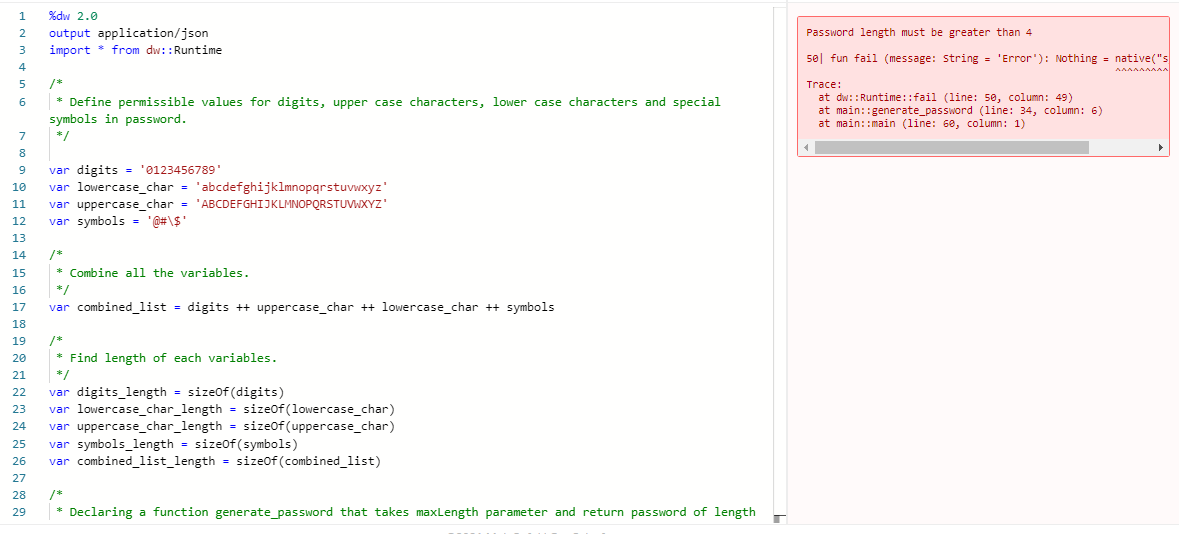Click the main::generate_password trace entry
This screenshot has width=1179, height=534.
pos(959,111)
